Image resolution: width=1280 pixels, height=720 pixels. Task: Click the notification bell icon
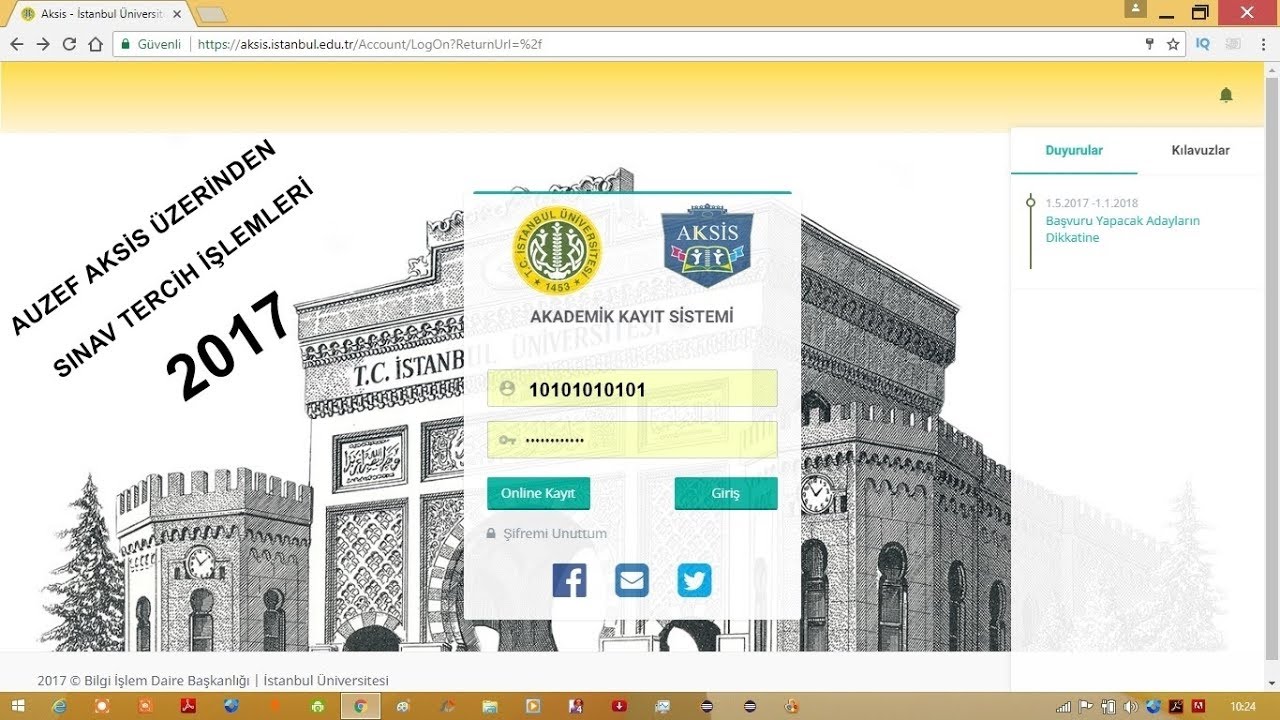[1226, 95]
